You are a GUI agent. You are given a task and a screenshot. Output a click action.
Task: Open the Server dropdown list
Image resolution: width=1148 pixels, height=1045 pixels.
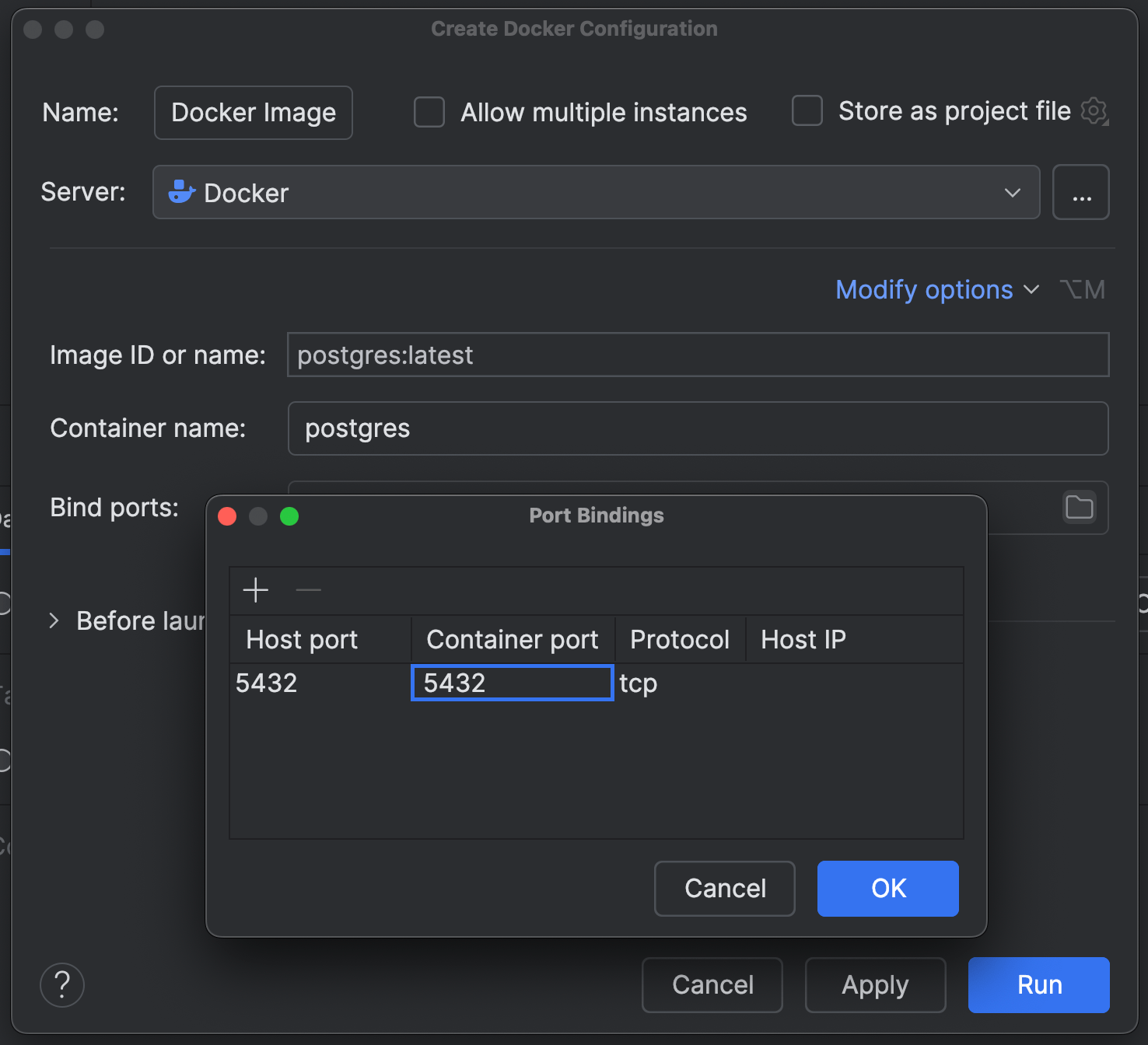[1012, 192]
